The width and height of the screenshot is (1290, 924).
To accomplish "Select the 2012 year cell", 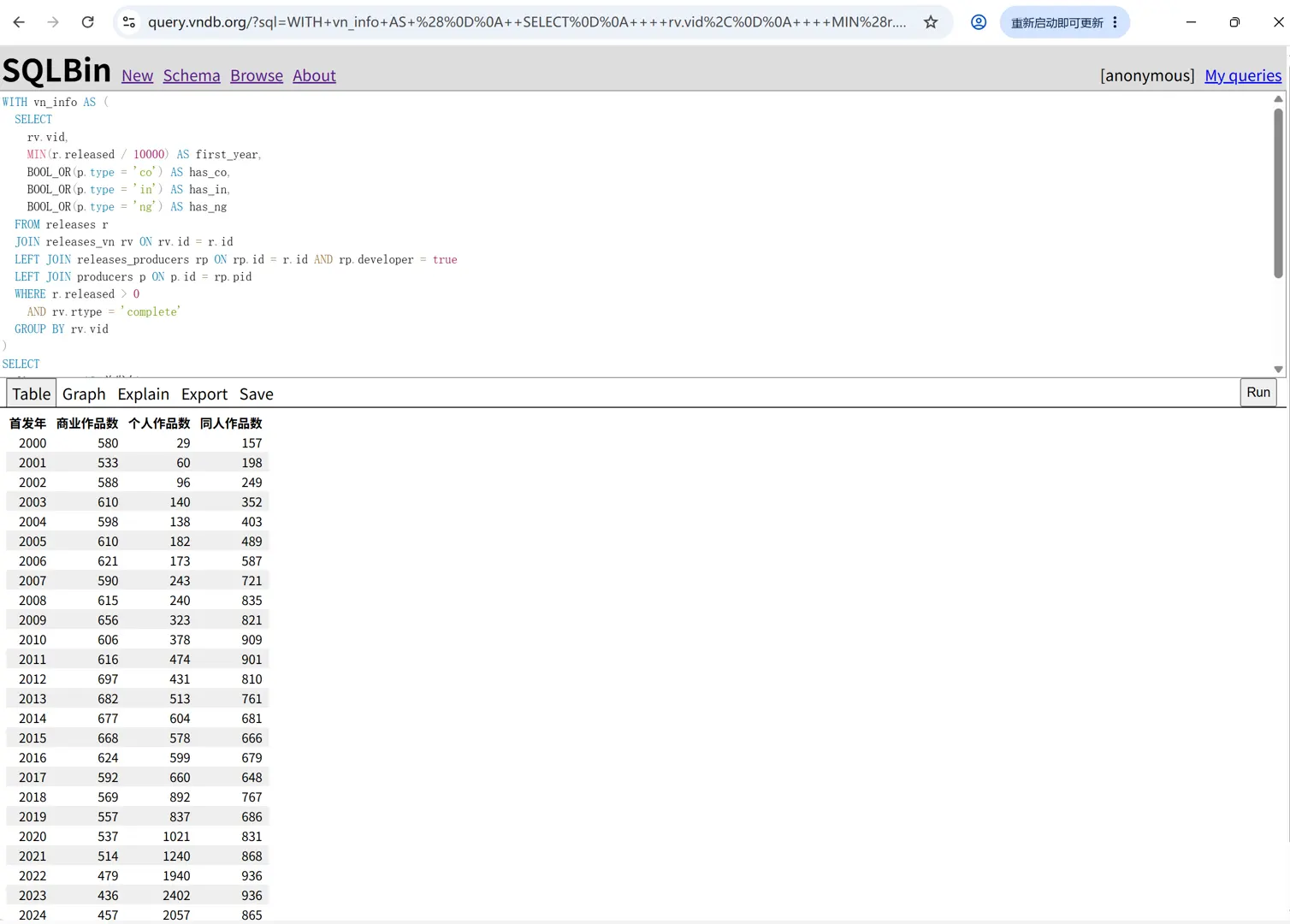I will [x=33, y=679].
